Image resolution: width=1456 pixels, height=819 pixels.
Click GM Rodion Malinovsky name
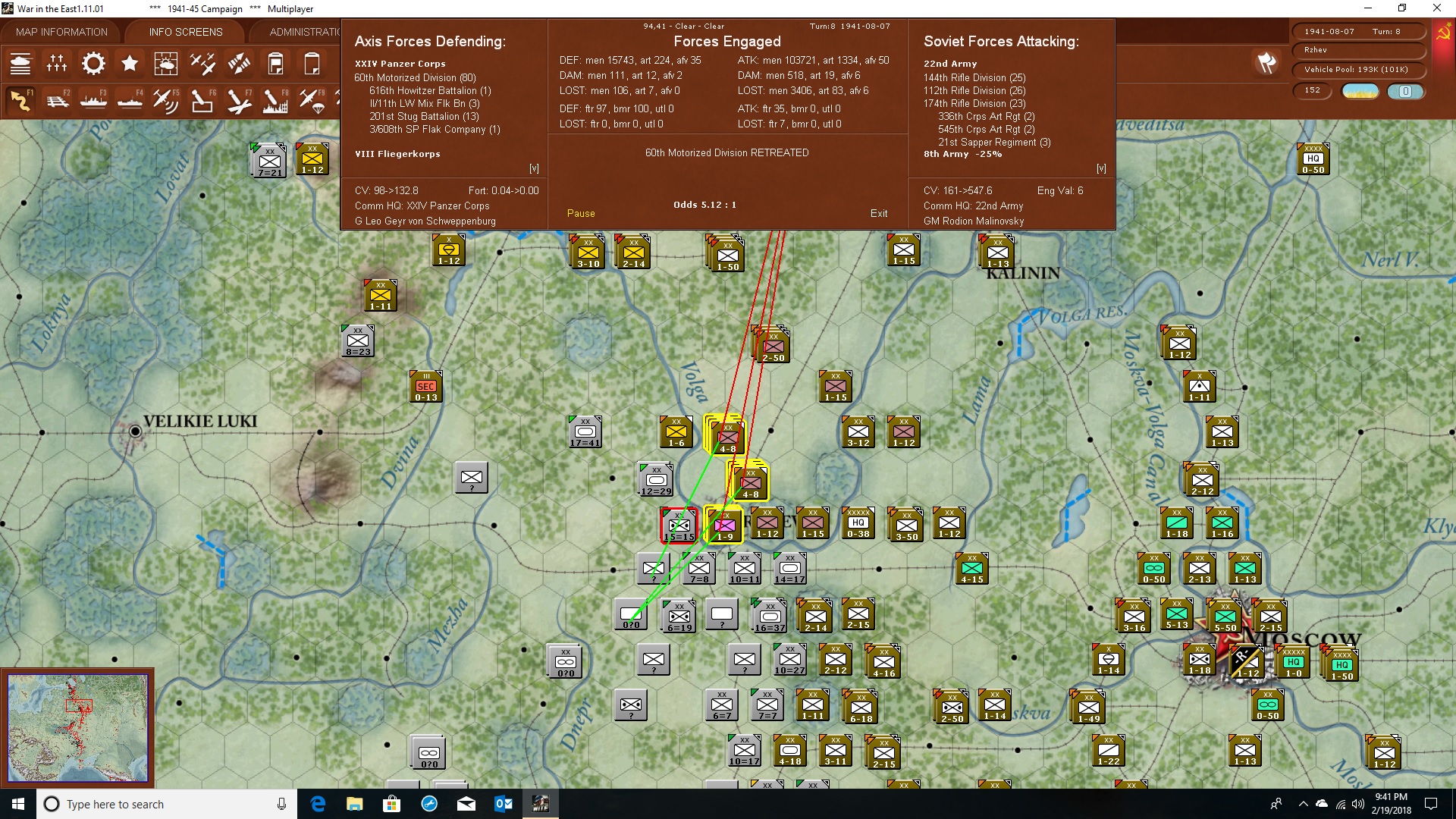974,221
